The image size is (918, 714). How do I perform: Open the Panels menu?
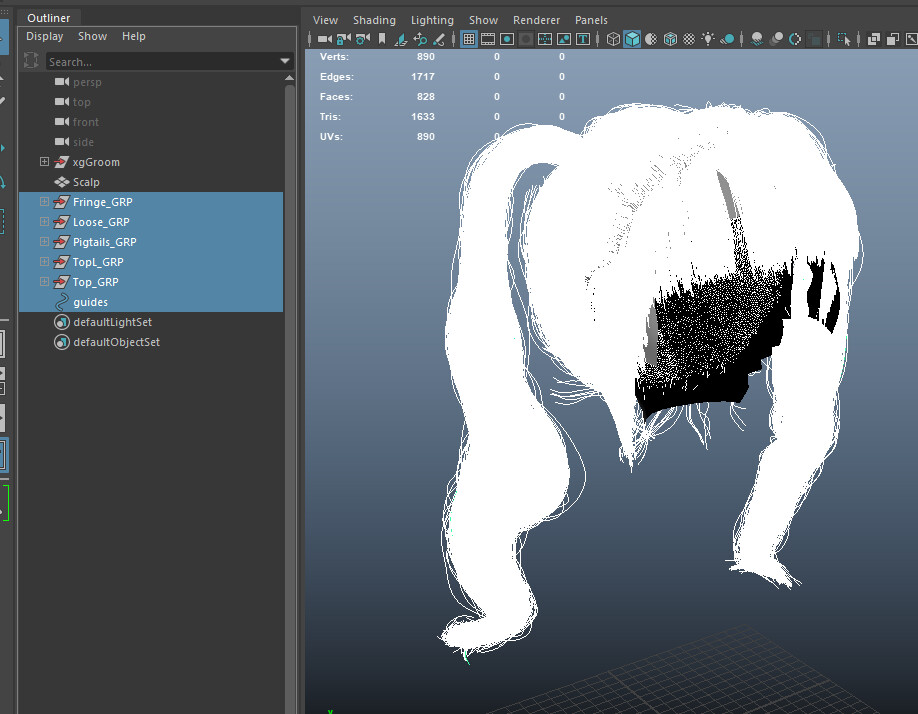click(591, 19)
